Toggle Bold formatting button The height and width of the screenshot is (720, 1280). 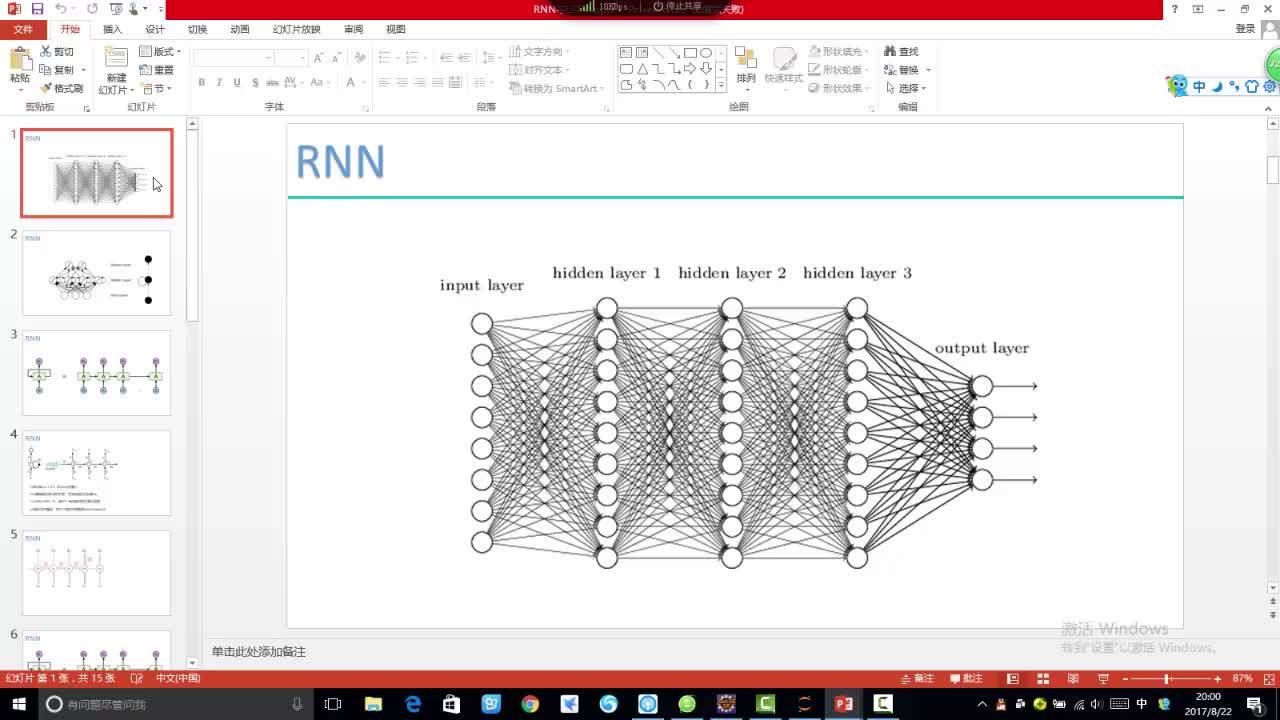(202, 83)
